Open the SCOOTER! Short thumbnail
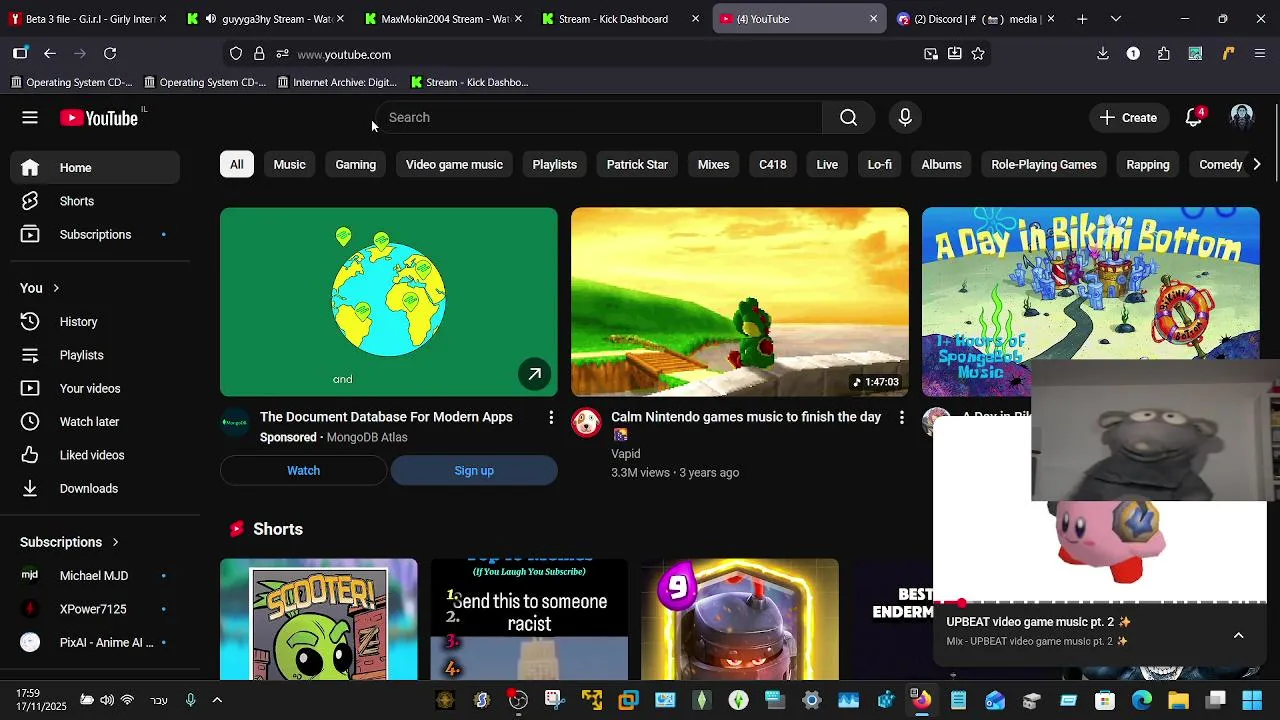This screenshot has width=1280, height=720. pyautogui.click(x=319, y=620)
